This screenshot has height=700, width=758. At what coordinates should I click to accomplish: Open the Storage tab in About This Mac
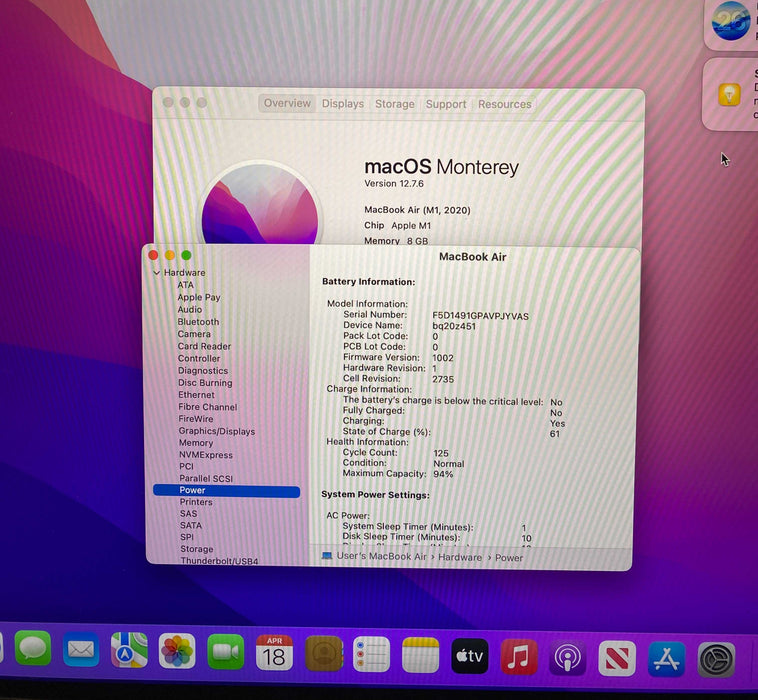click(x=394, y=104)
